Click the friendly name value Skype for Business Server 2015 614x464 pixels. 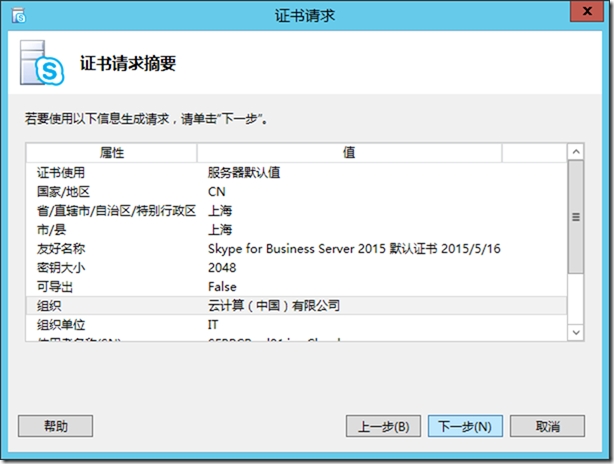[x=354, y=249]
